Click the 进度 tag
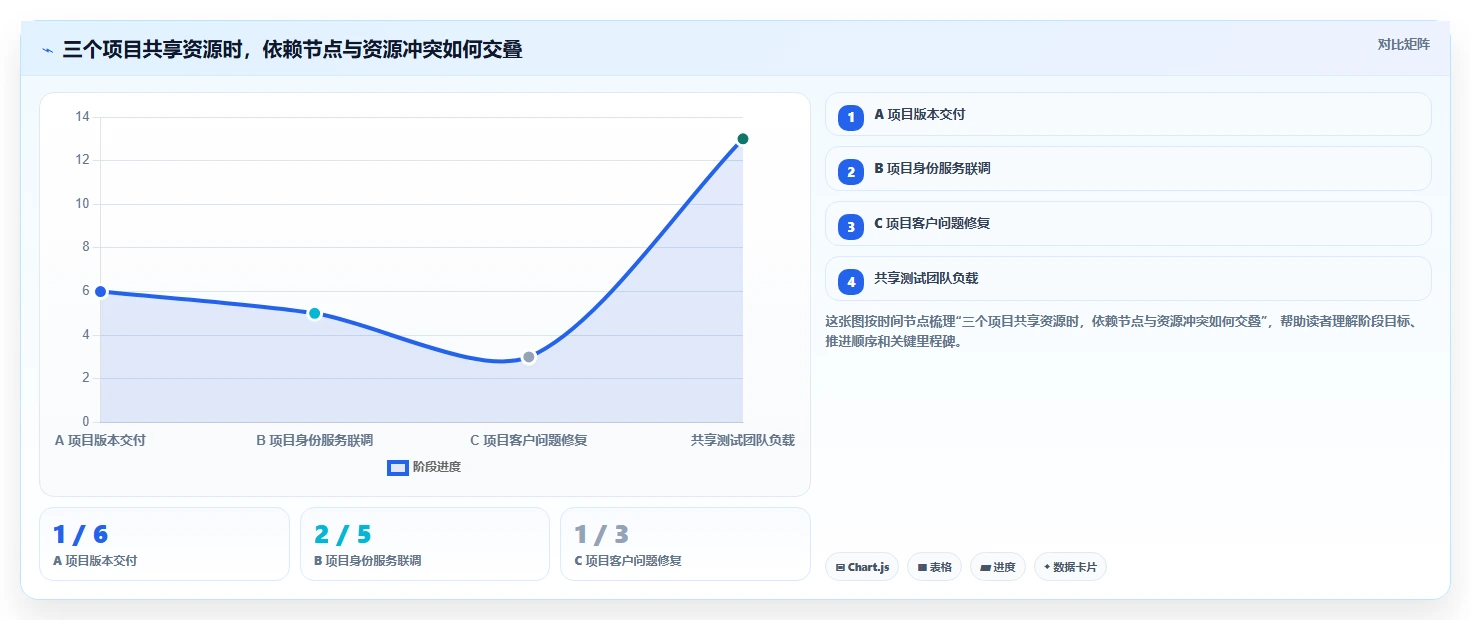This screenshot has width=1471, height=620. (998, 567)
